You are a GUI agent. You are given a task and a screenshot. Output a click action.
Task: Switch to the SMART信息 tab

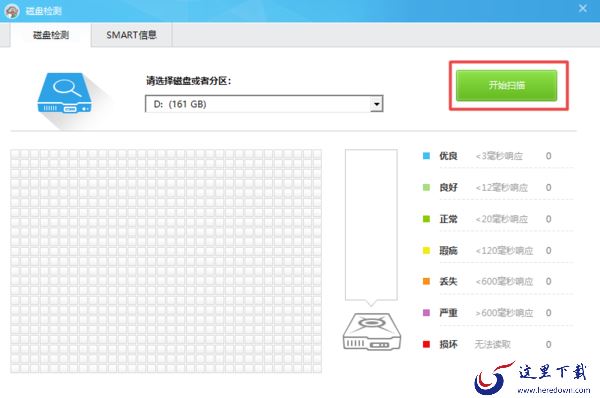pos(131,35)
